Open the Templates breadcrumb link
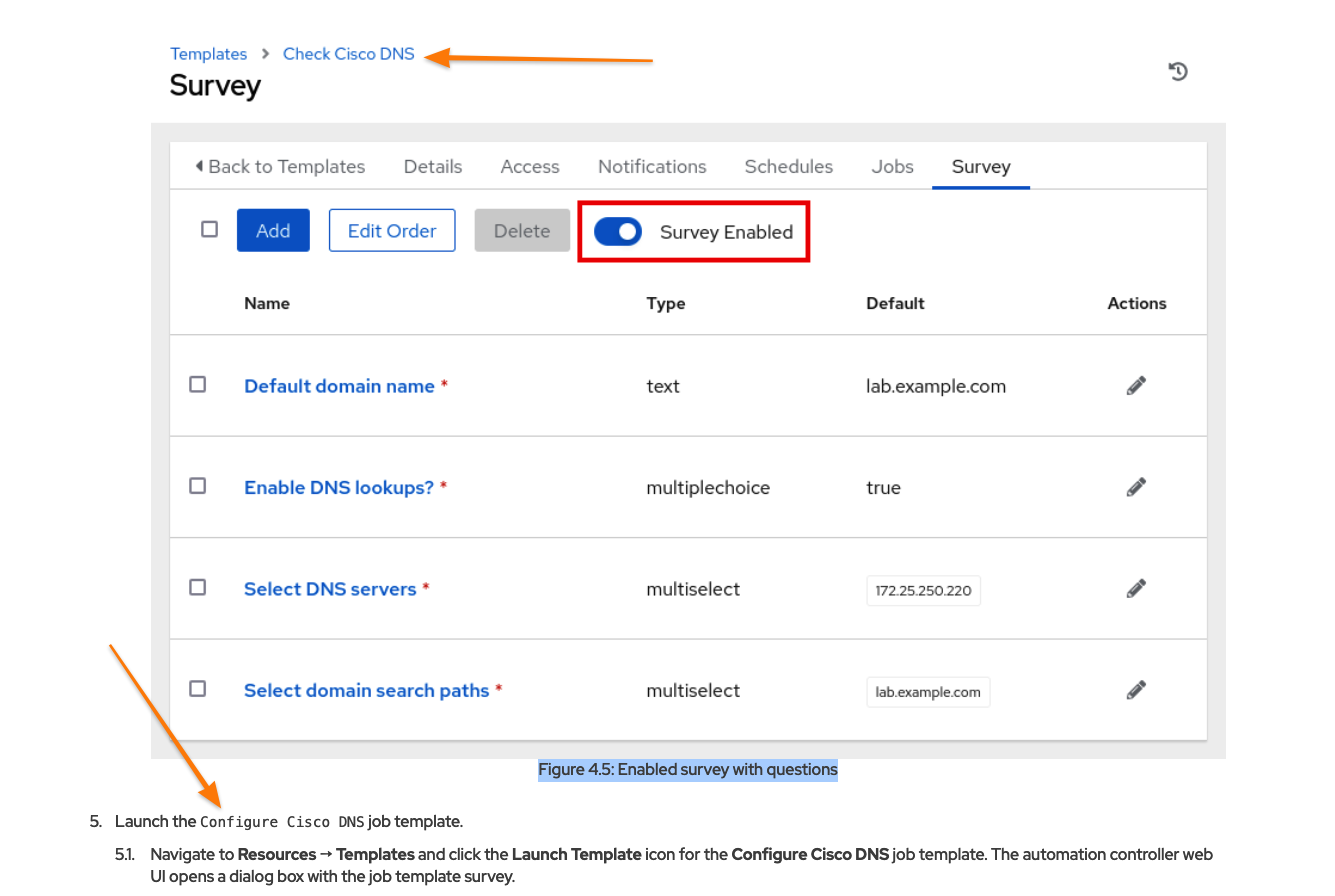Screen dimensions: 1335x896 [x=208, y=54]
